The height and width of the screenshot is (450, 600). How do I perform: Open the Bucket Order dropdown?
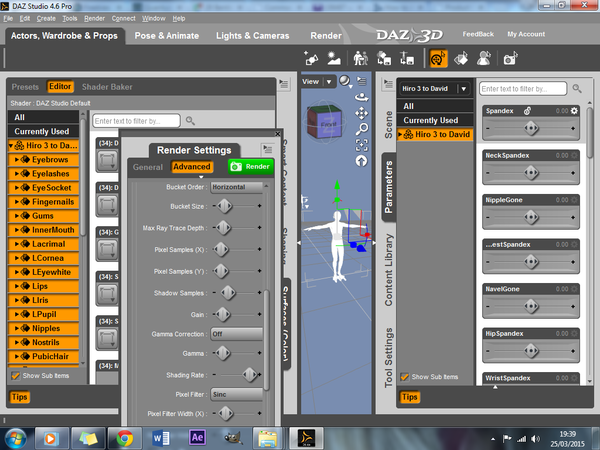[237, 187]
